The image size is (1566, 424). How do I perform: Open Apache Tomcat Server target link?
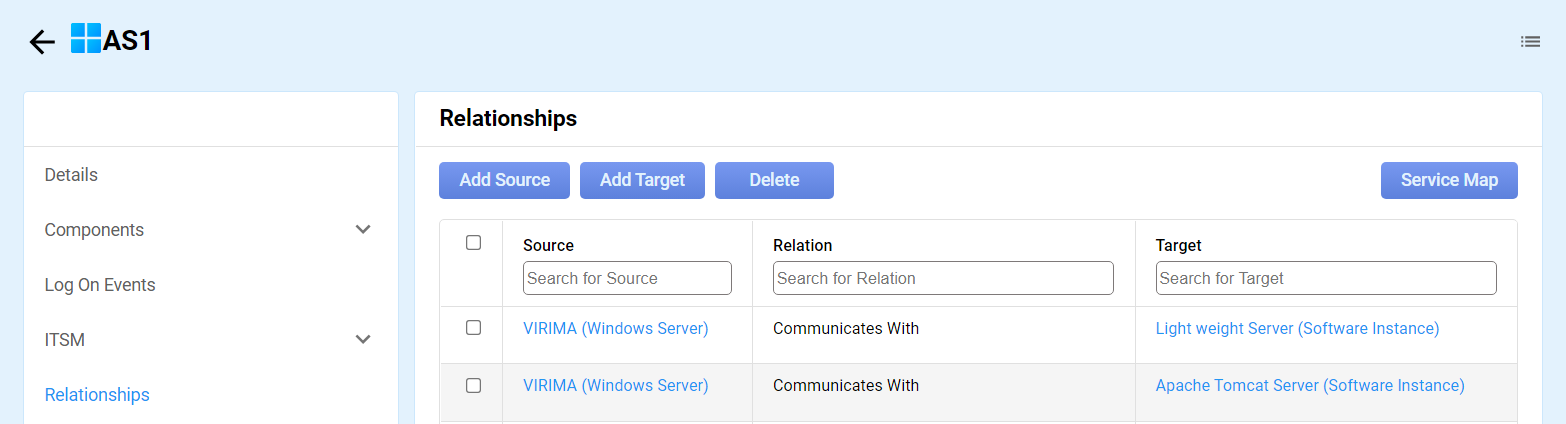pos(1309,386)
